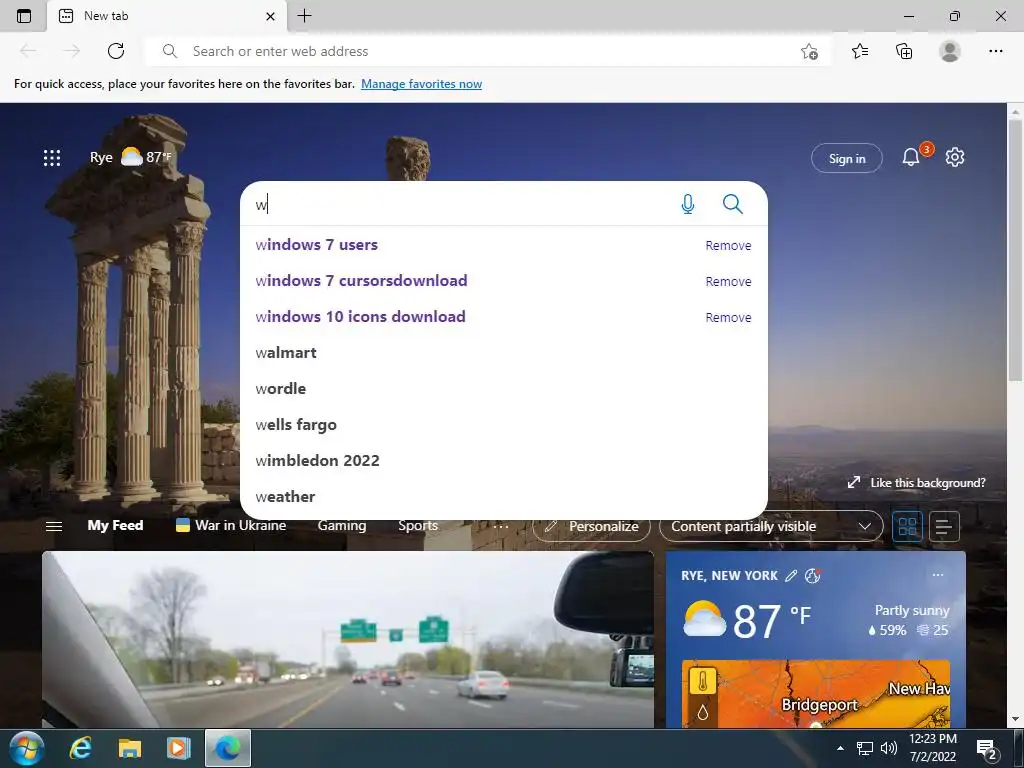Focus the Search or enter web address bar

tap(487, 51)
